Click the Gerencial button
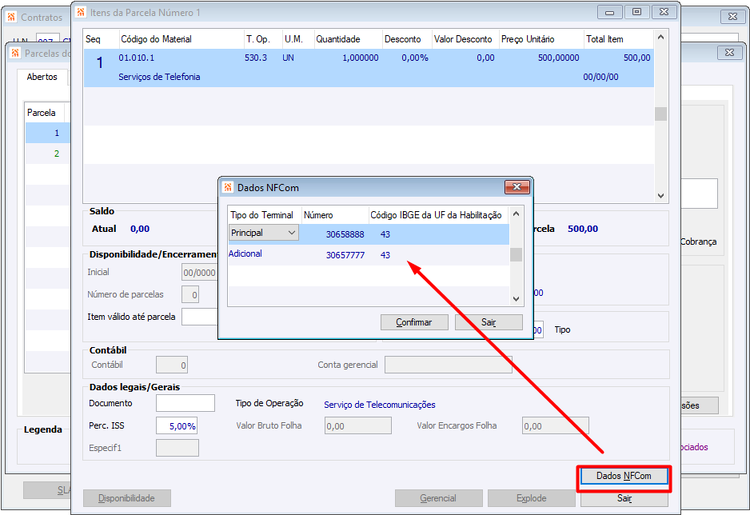750x515 pixels. click(x=438, y=498)
